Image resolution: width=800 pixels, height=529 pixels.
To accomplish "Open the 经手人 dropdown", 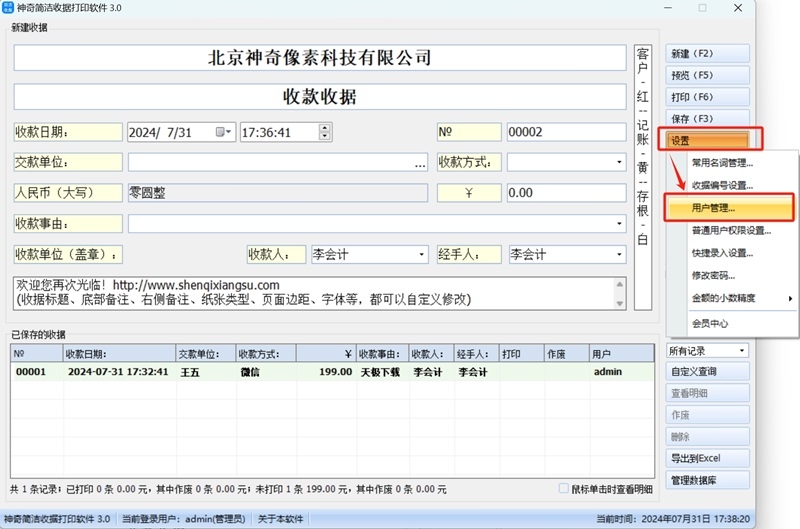I will (619, 254).
